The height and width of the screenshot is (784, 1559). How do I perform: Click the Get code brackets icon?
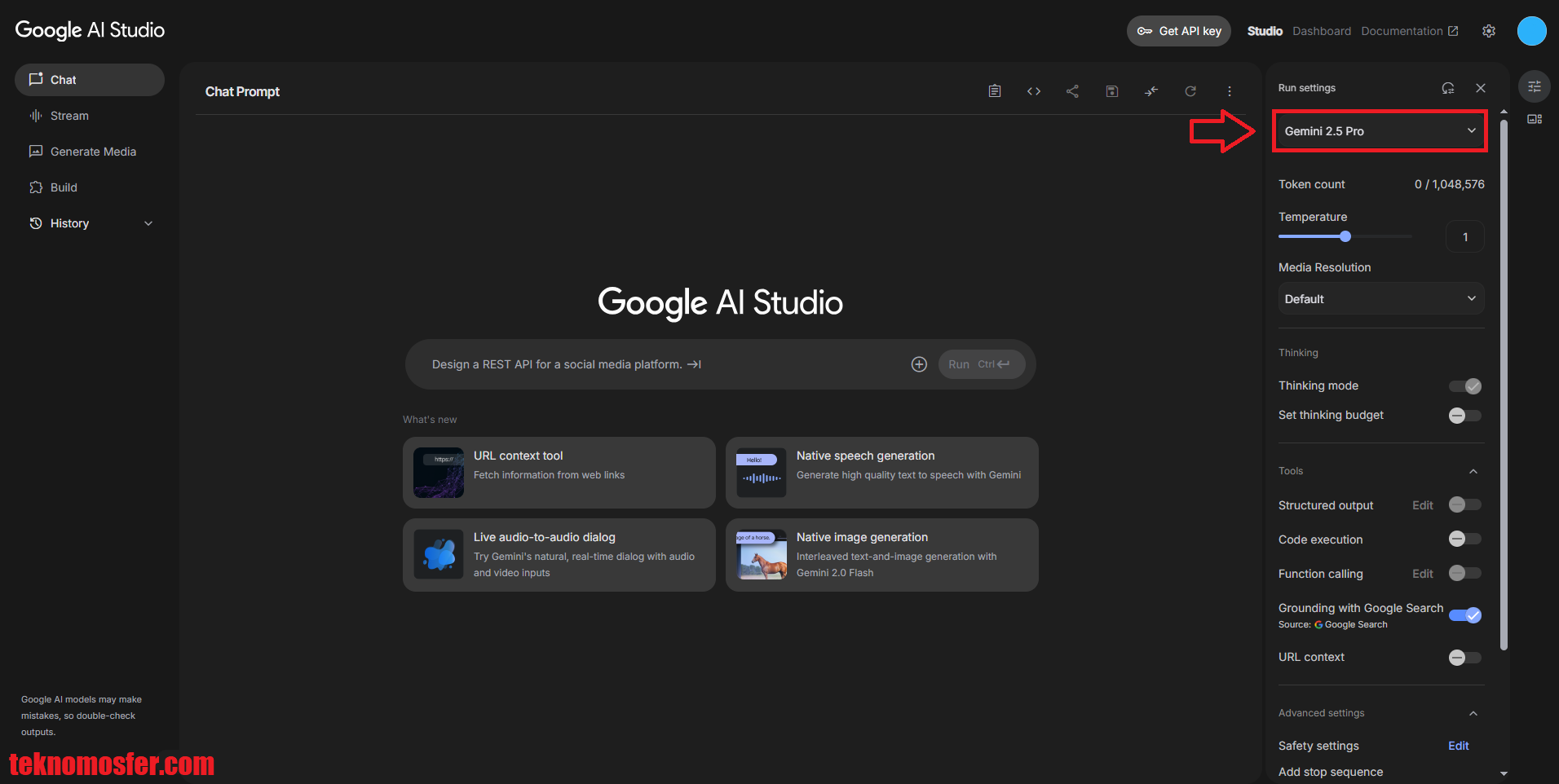pos(1034,91)
